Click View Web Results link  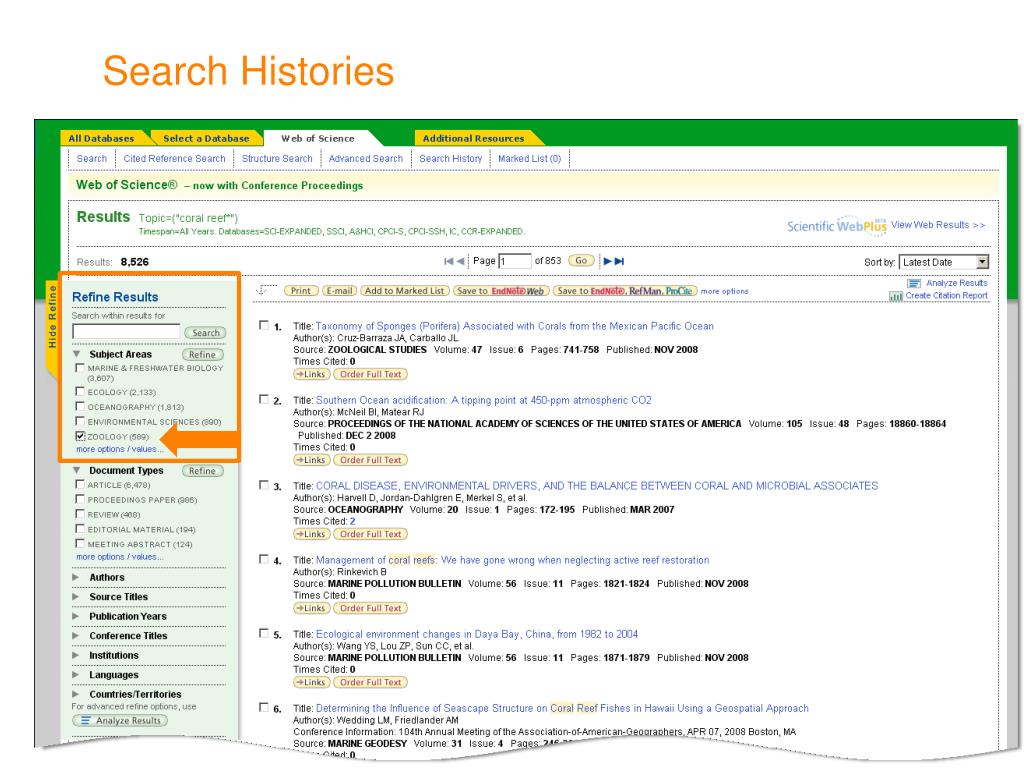click(938, 225)
